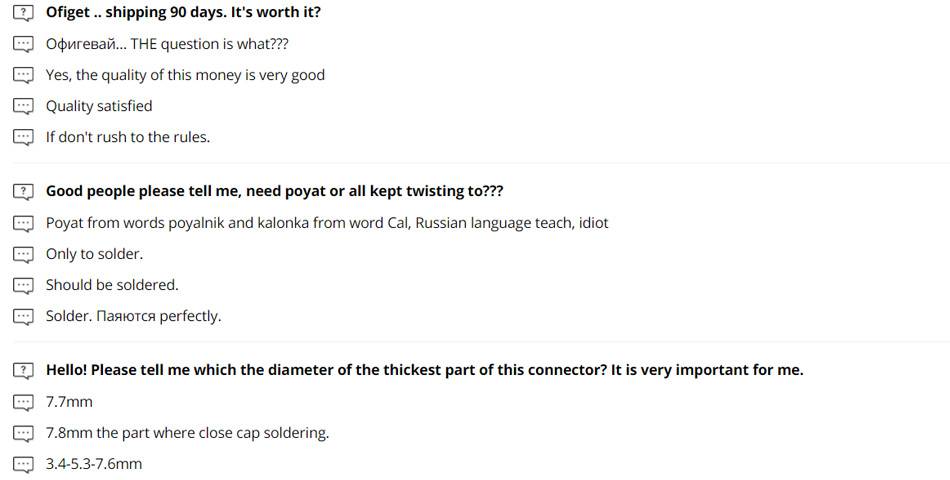Image resolution: width=950 pixels, height=480 pixels.
Task: Click the answer text 'Quality satisfied'
Action: [x=99, y=106]
